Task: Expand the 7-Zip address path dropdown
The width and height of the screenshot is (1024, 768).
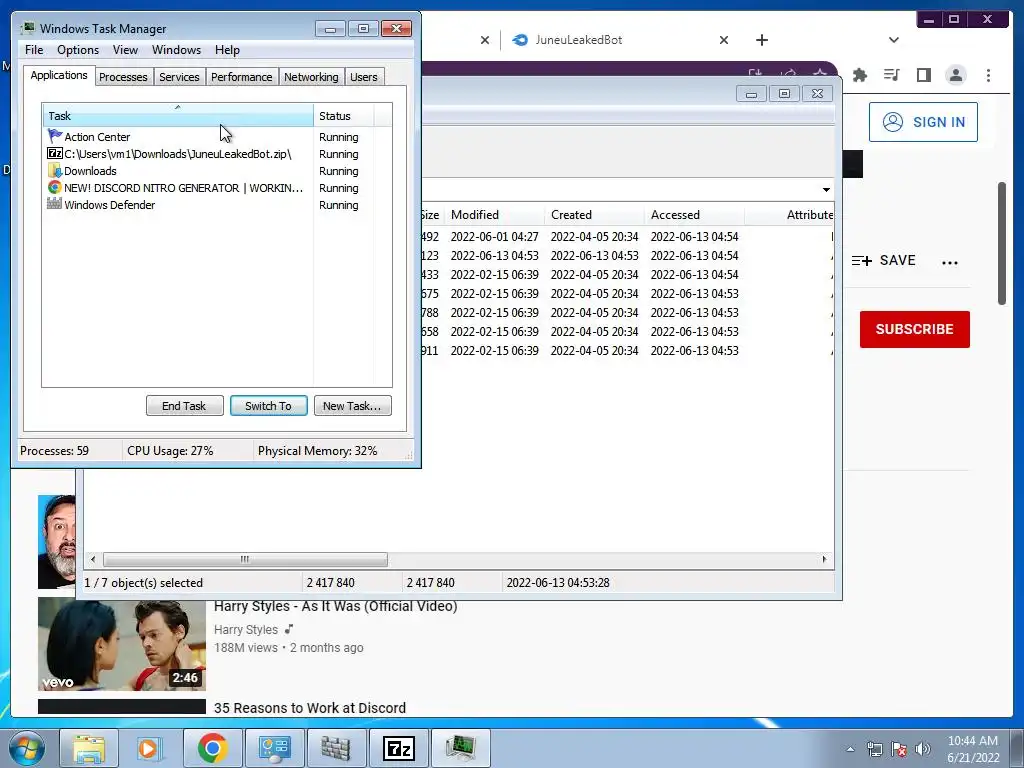Action: [826, 190]
